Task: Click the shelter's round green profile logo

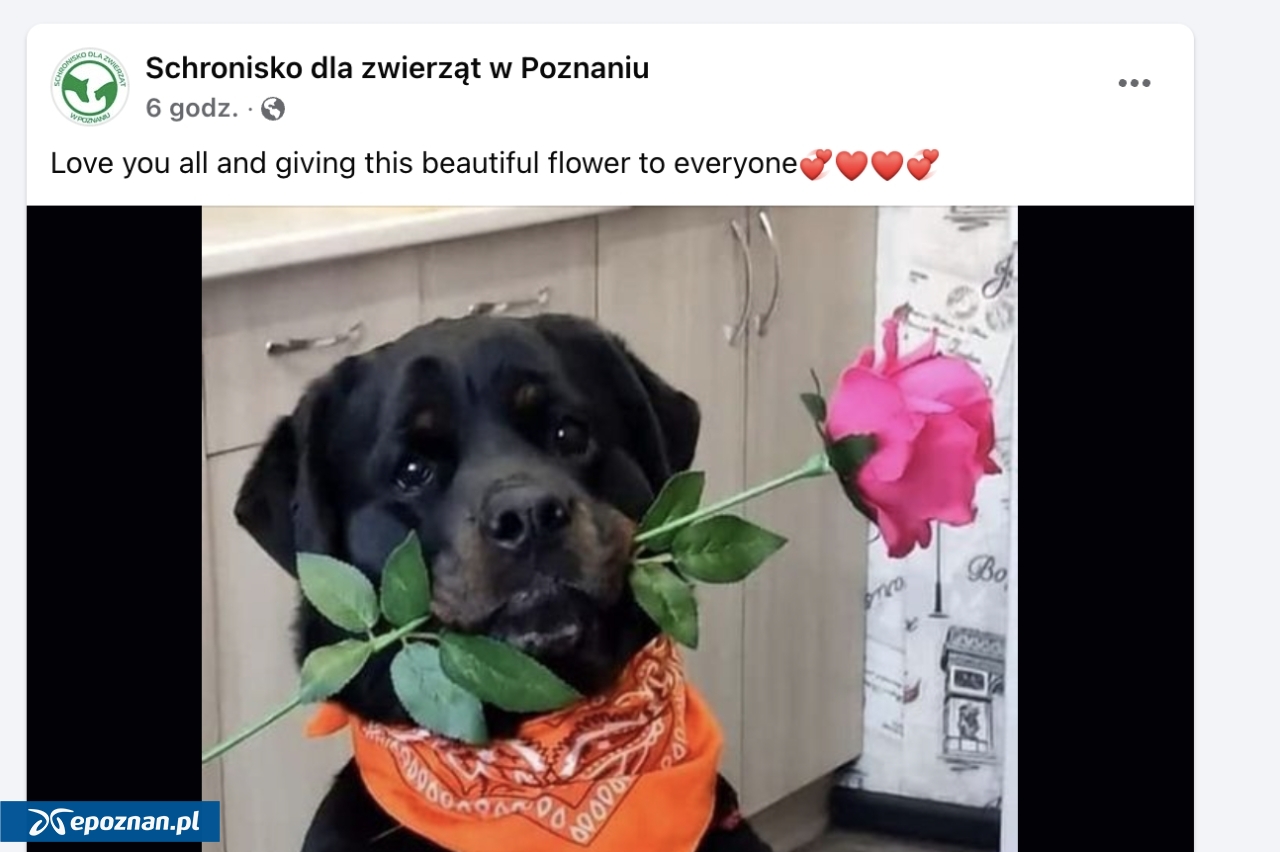Action: [90, 87]
